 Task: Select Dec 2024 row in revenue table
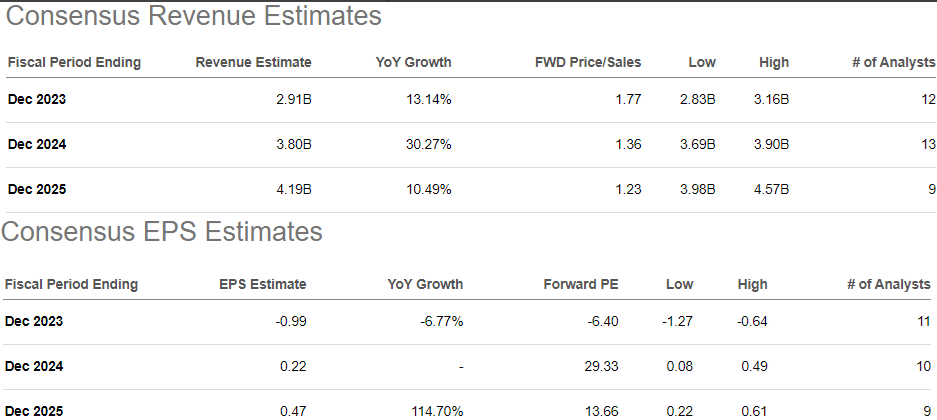[x=36, y=144]
